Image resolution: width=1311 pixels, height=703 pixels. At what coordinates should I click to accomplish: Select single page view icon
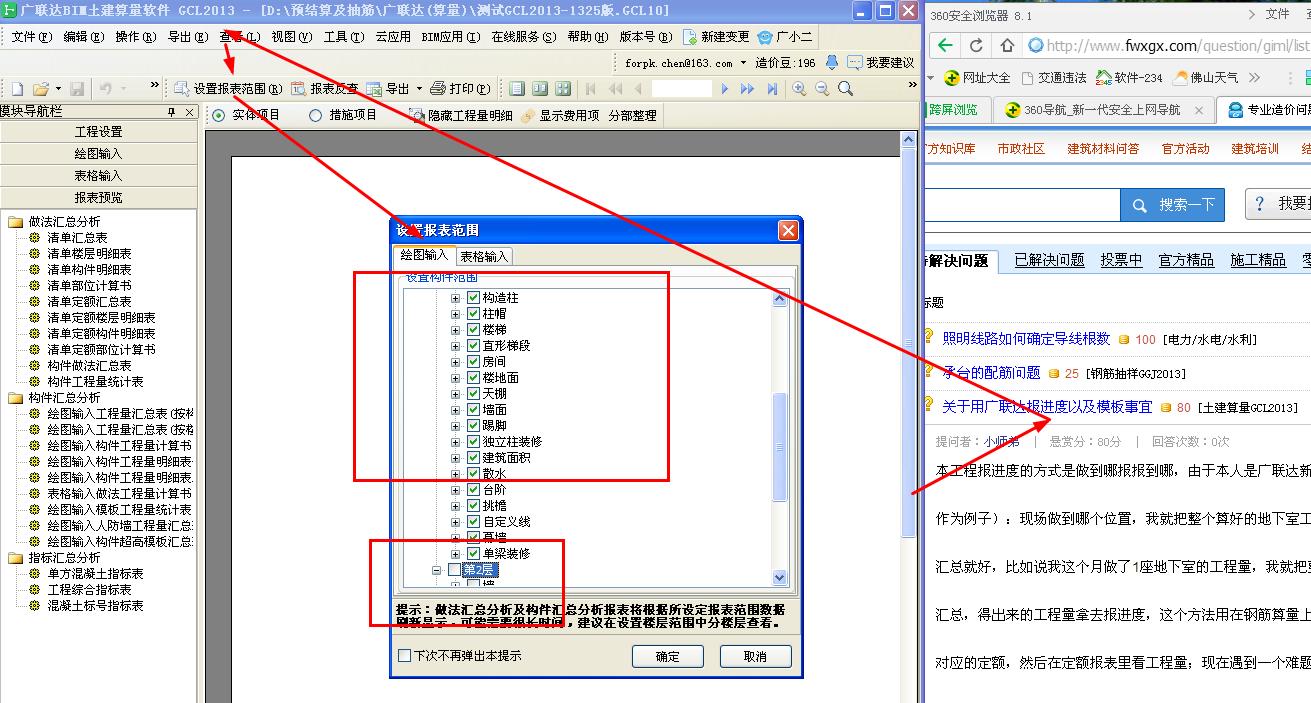pos(517,89)
